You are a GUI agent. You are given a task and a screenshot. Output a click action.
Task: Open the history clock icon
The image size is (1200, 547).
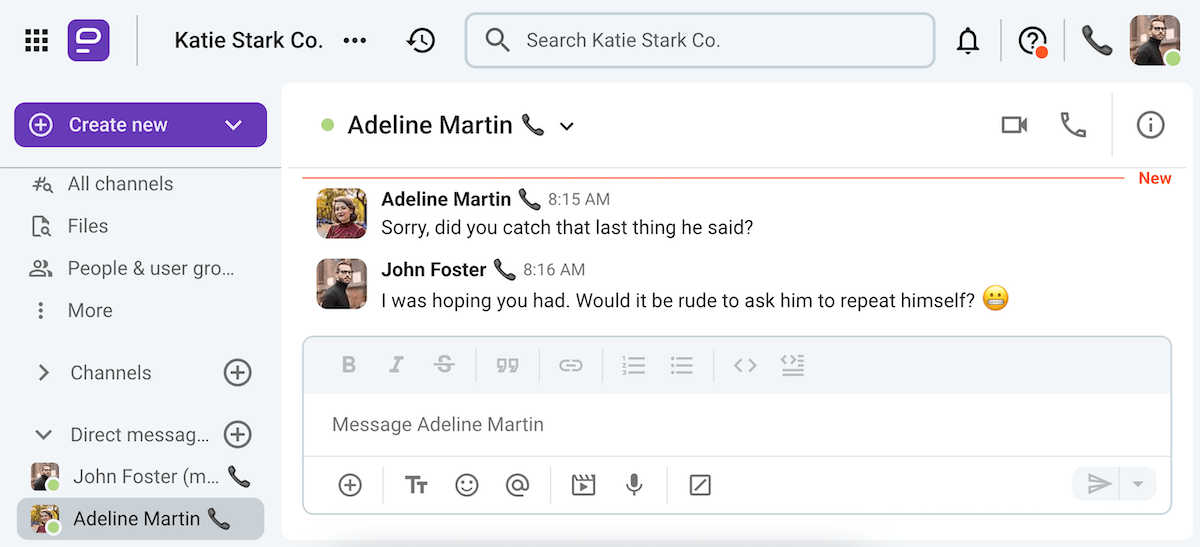[421, 41]
